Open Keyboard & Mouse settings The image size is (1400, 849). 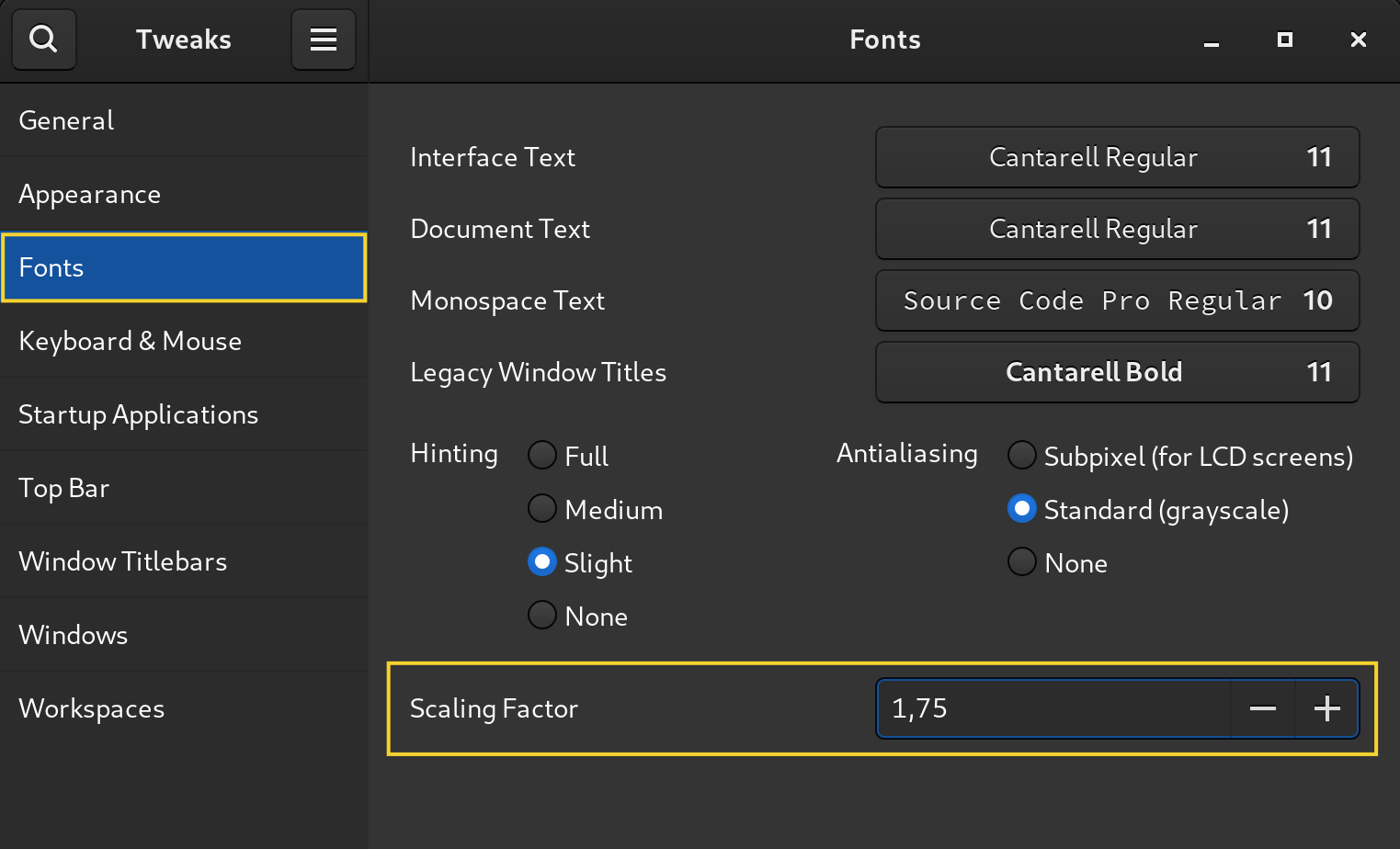click(130, 341)
